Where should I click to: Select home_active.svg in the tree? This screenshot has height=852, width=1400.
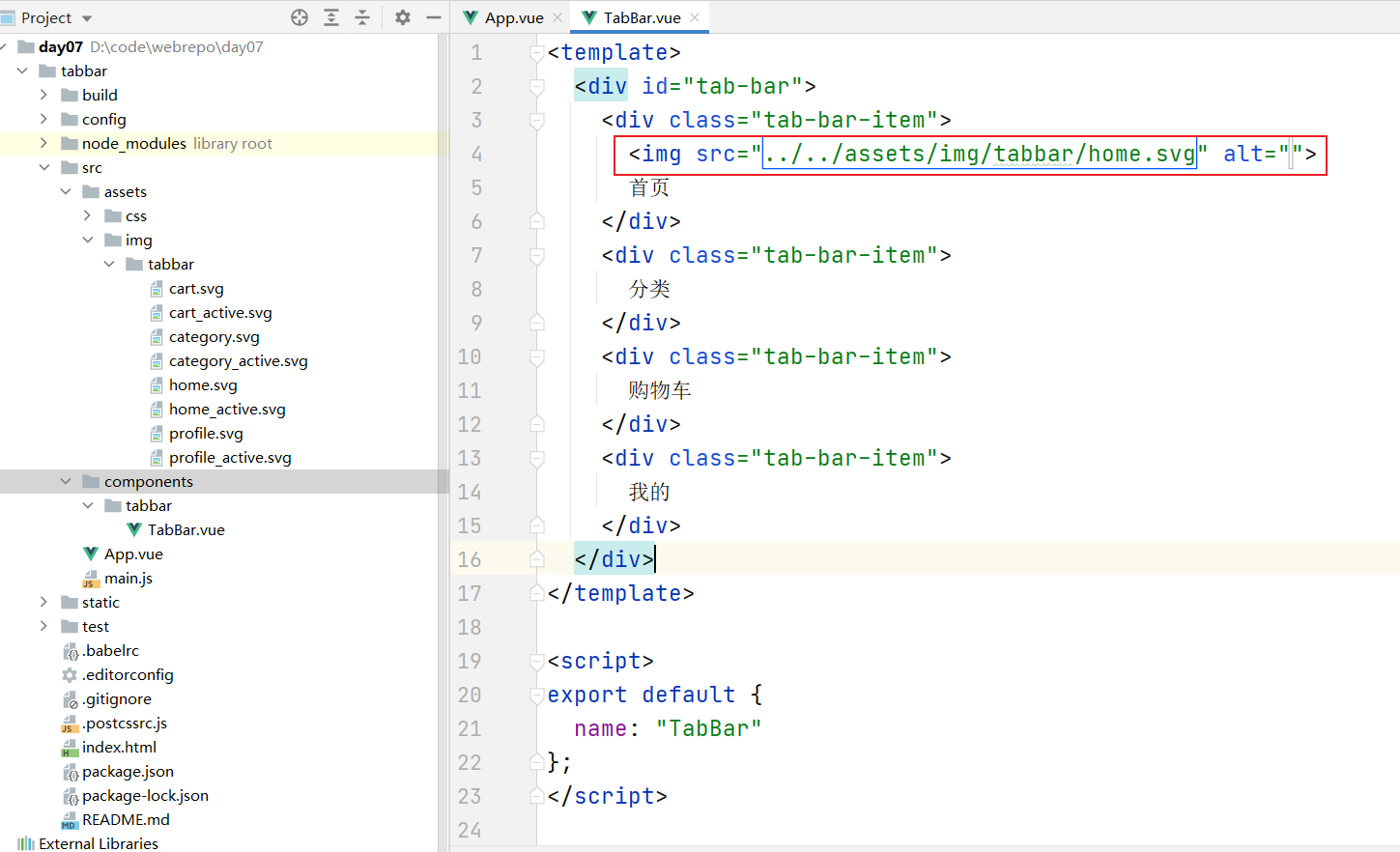227,409
